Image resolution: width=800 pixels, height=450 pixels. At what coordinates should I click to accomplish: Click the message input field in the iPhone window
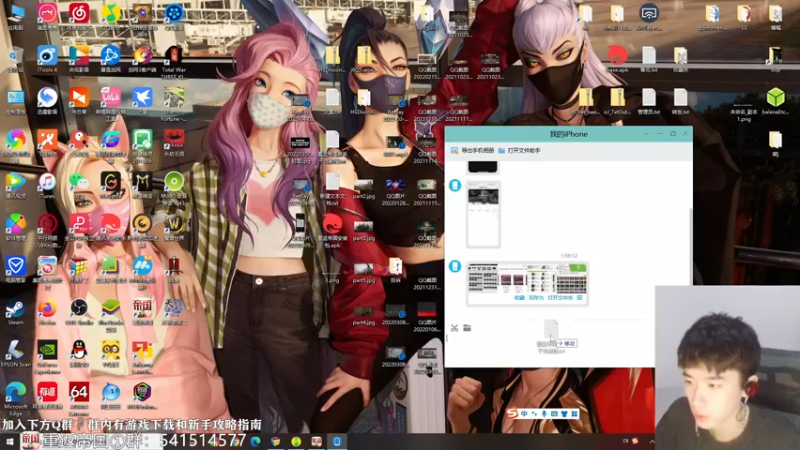coord(551,349)
